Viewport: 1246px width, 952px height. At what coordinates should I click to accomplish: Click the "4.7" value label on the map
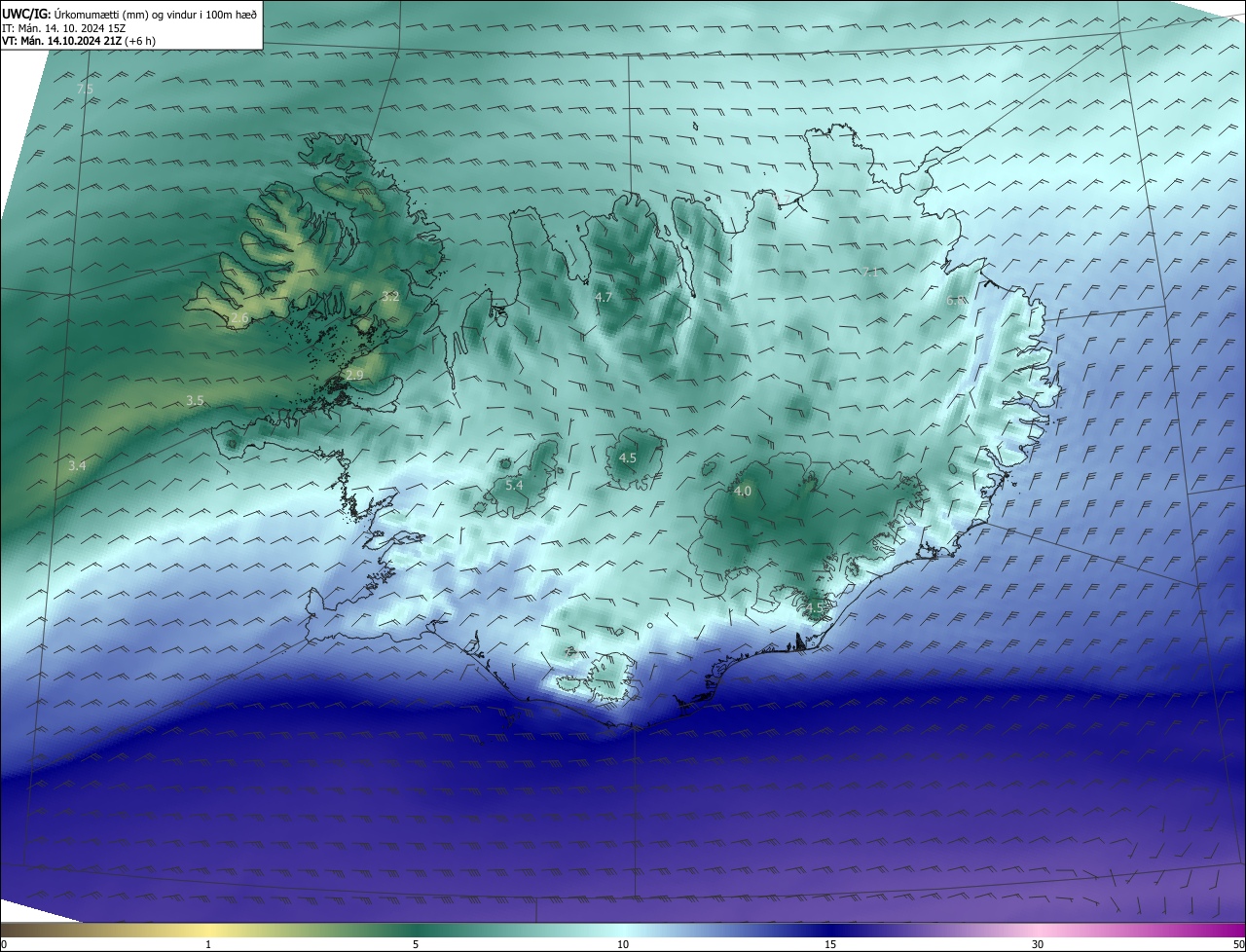(604, 297)
